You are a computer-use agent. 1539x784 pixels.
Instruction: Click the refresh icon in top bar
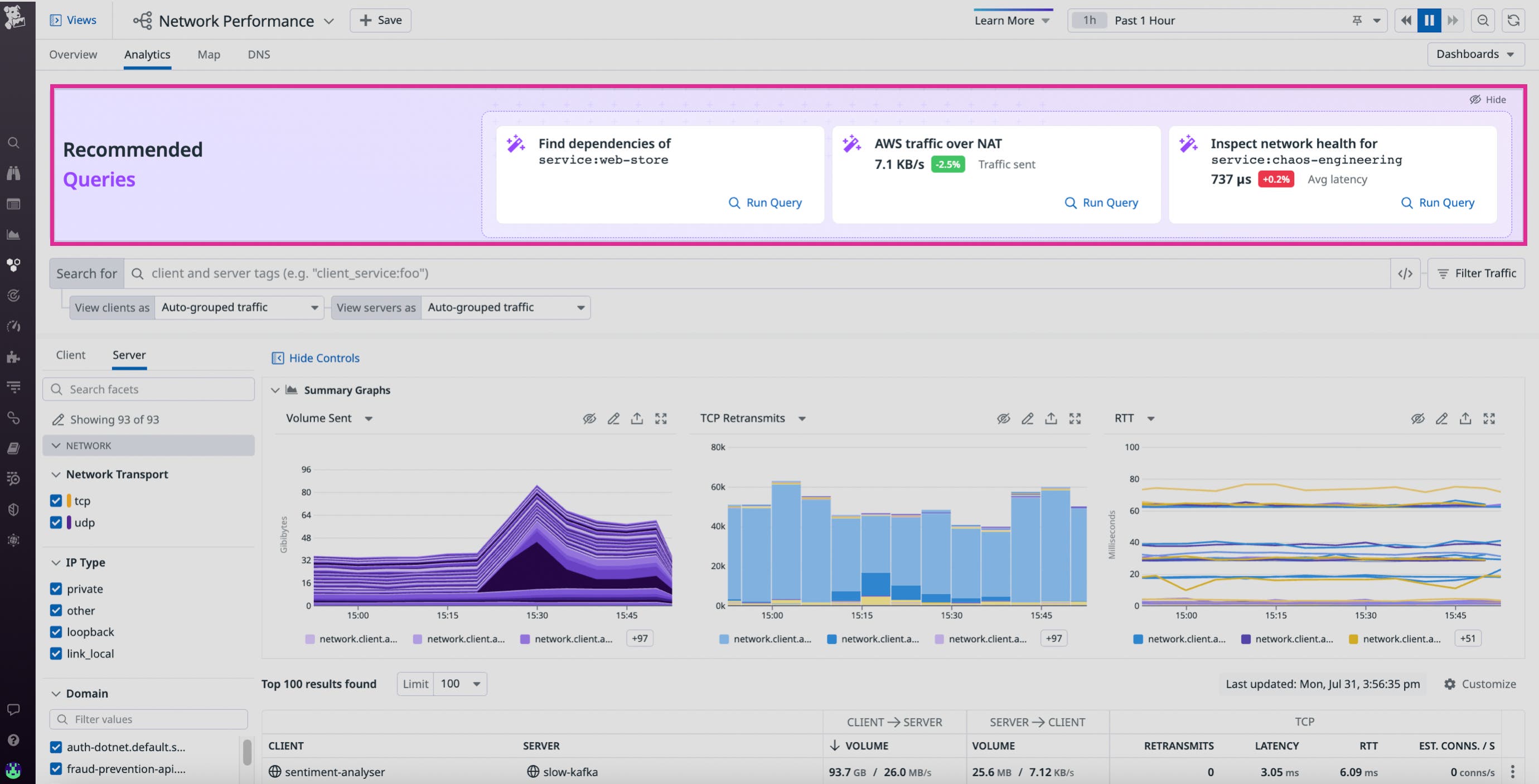pos(1513,20)
